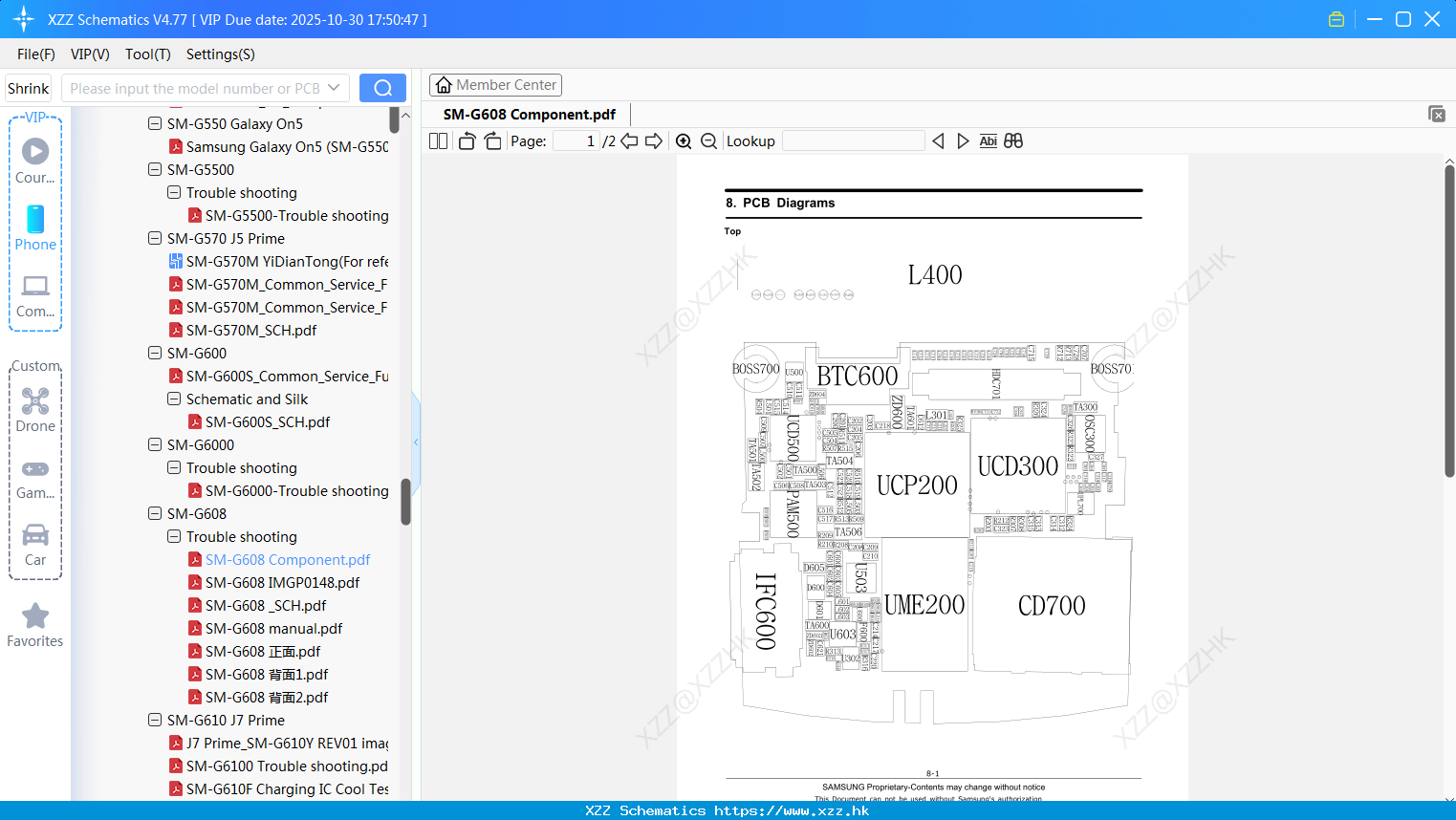Open the Favorites star section

[x=35, y=625]
